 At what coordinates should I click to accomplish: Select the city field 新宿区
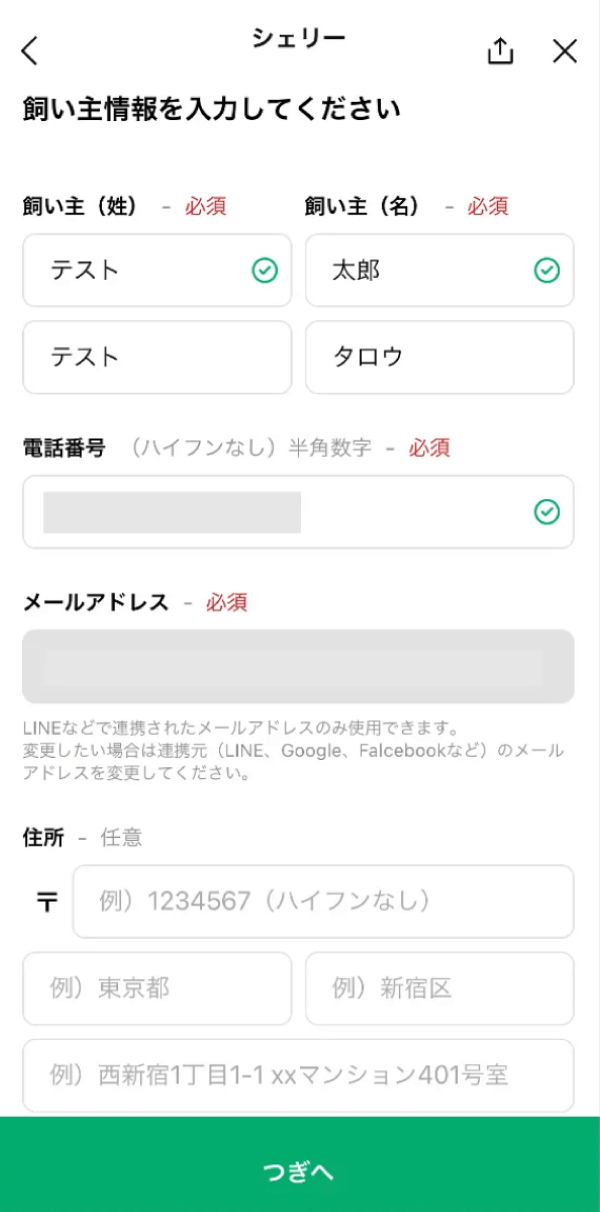[439, 989]
